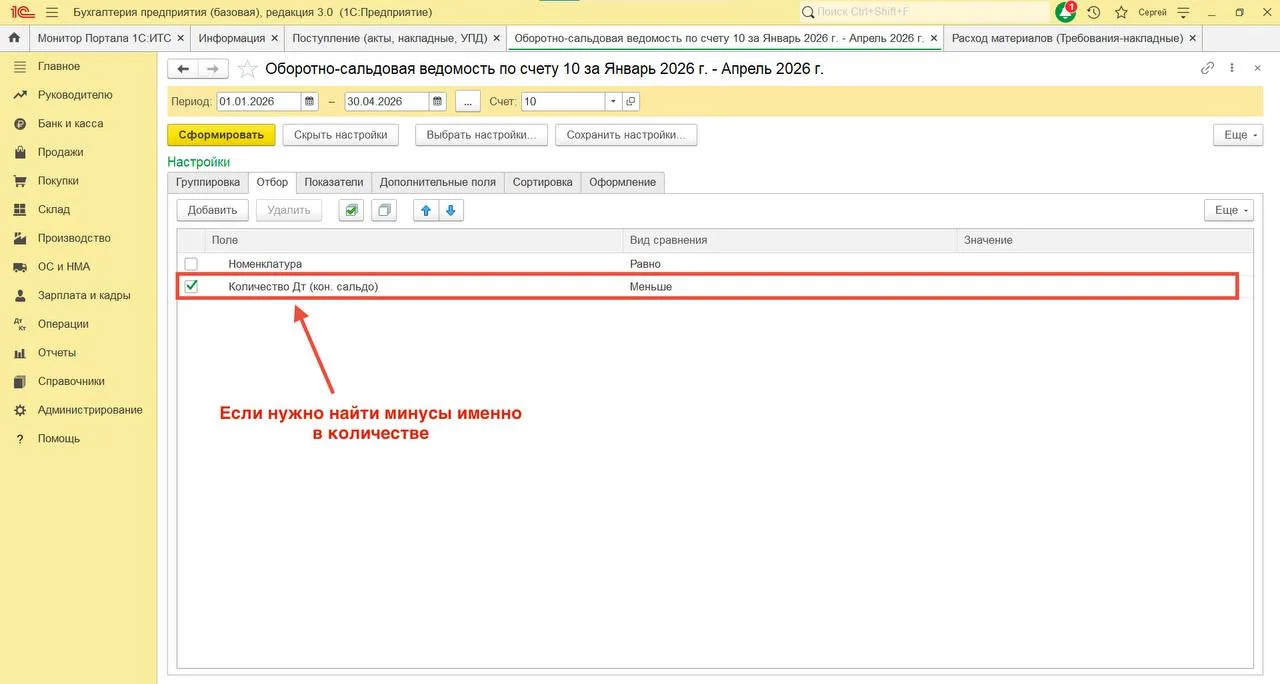Open the Оформление tab
Screen dimensions: 1280x684
[x=623, y=182]
